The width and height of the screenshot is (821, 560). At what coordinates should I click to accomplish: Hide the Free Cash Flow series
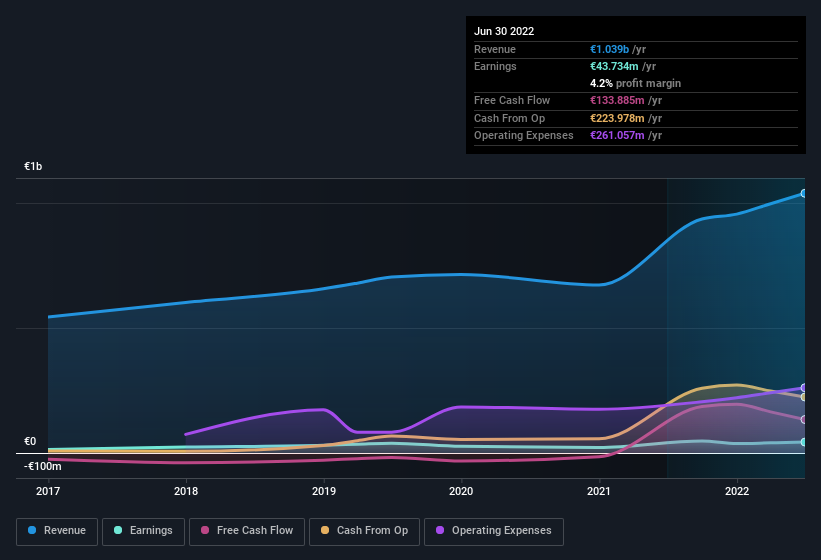247,531
